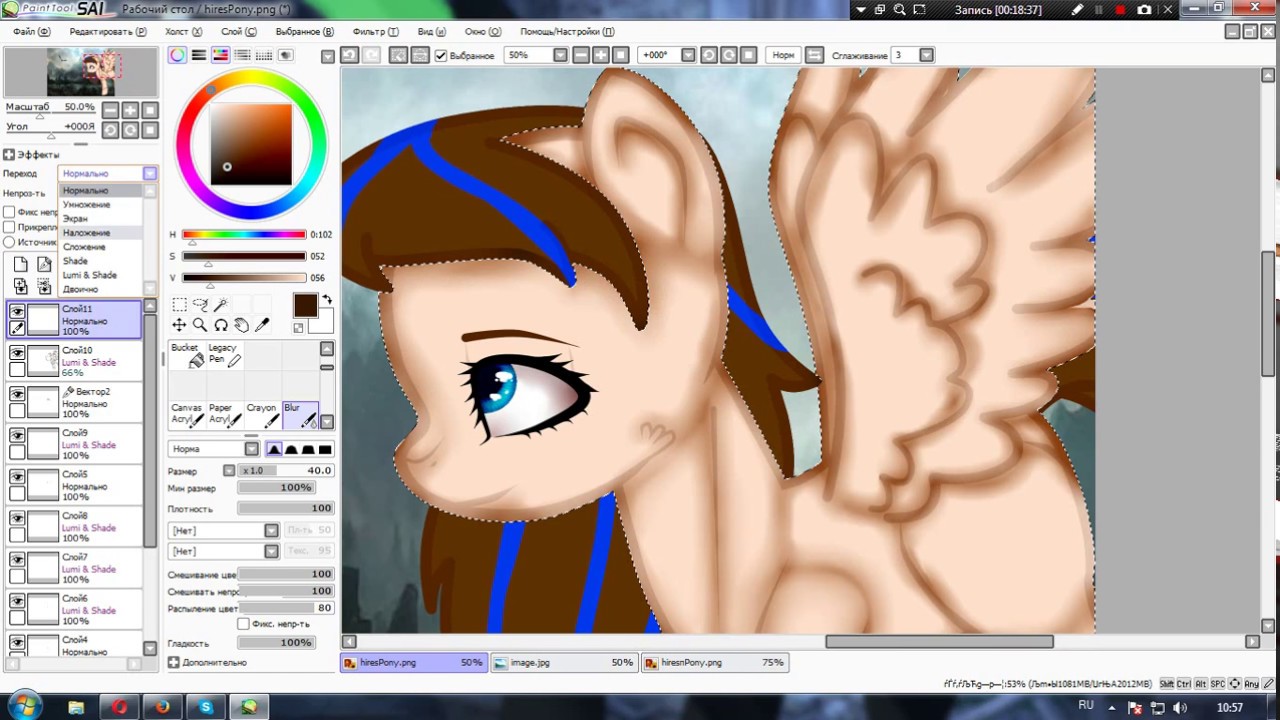
Task: Click the foreground dark brown color swatch
Action: point(305,305)
